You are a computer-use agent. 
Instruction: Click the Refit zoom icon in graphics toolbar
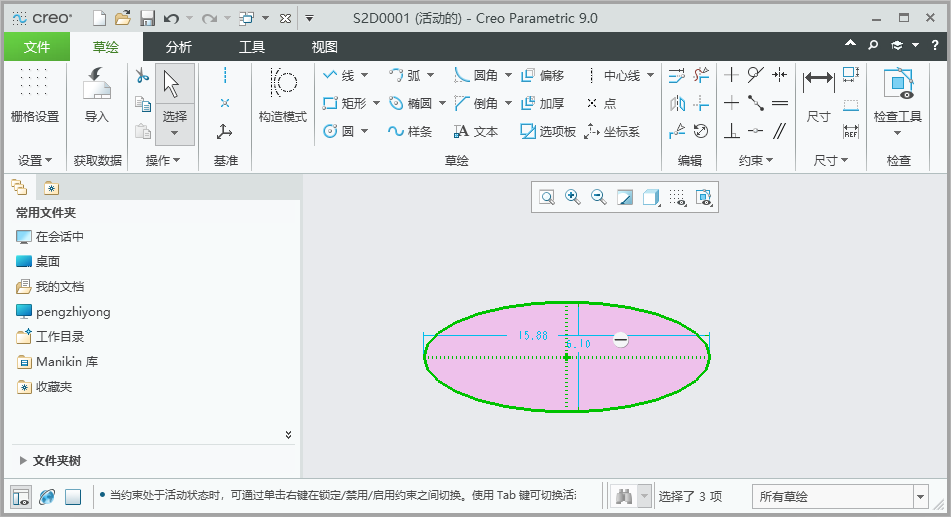point(547,197)
